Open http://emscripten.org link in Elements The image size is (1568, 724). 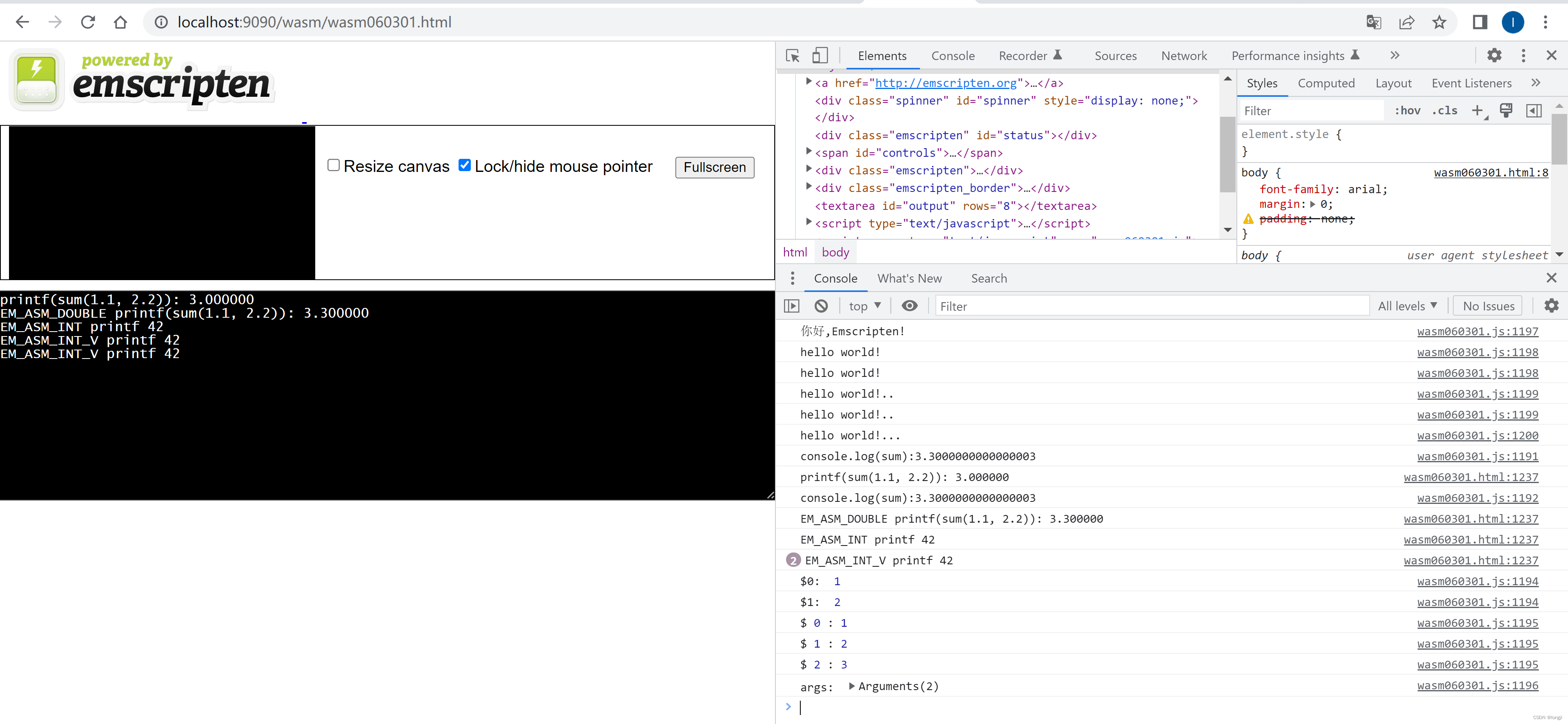[945, 83]
